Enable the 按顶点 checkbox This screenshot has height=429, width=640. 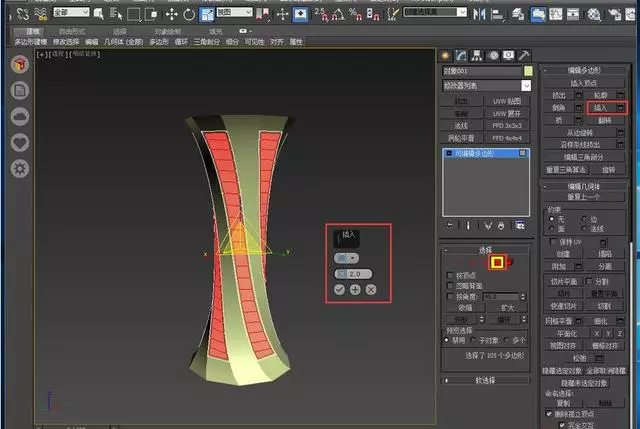[x=448, y=274]
